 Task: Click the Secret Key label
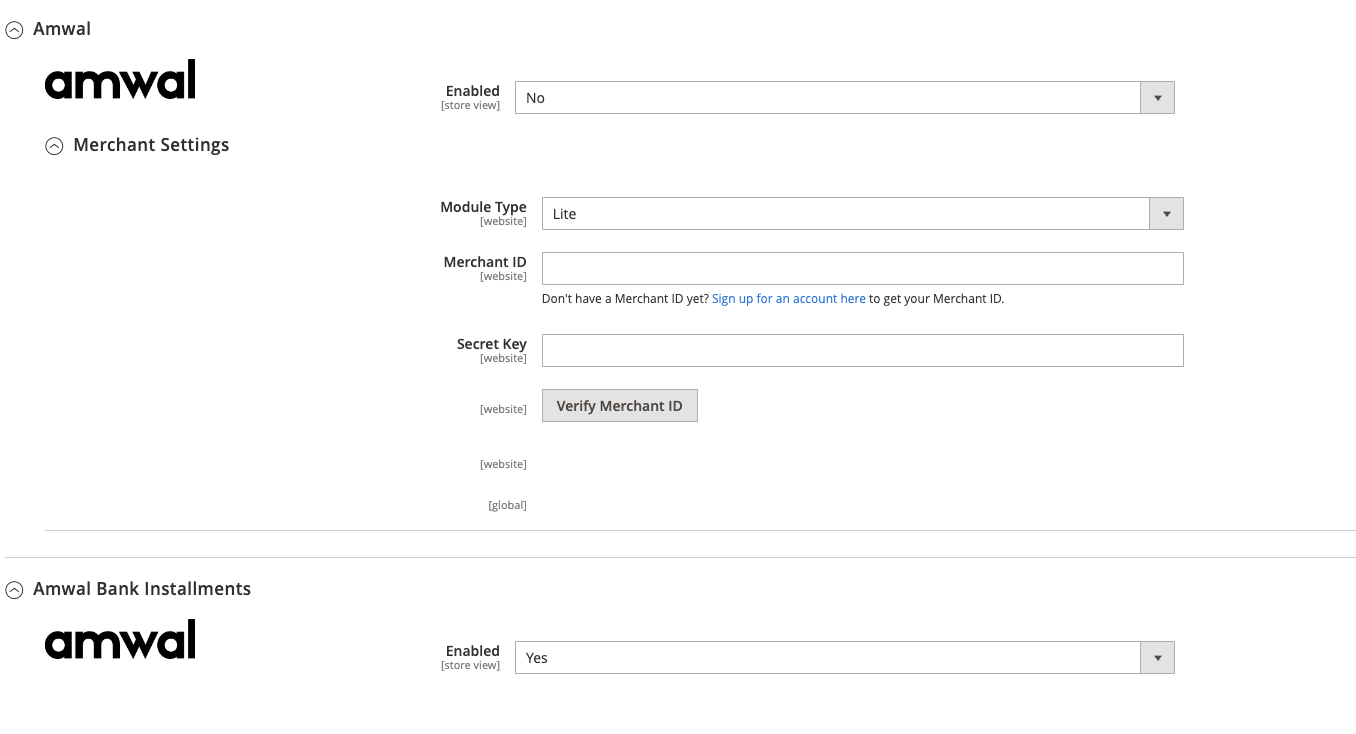[491, 344]
